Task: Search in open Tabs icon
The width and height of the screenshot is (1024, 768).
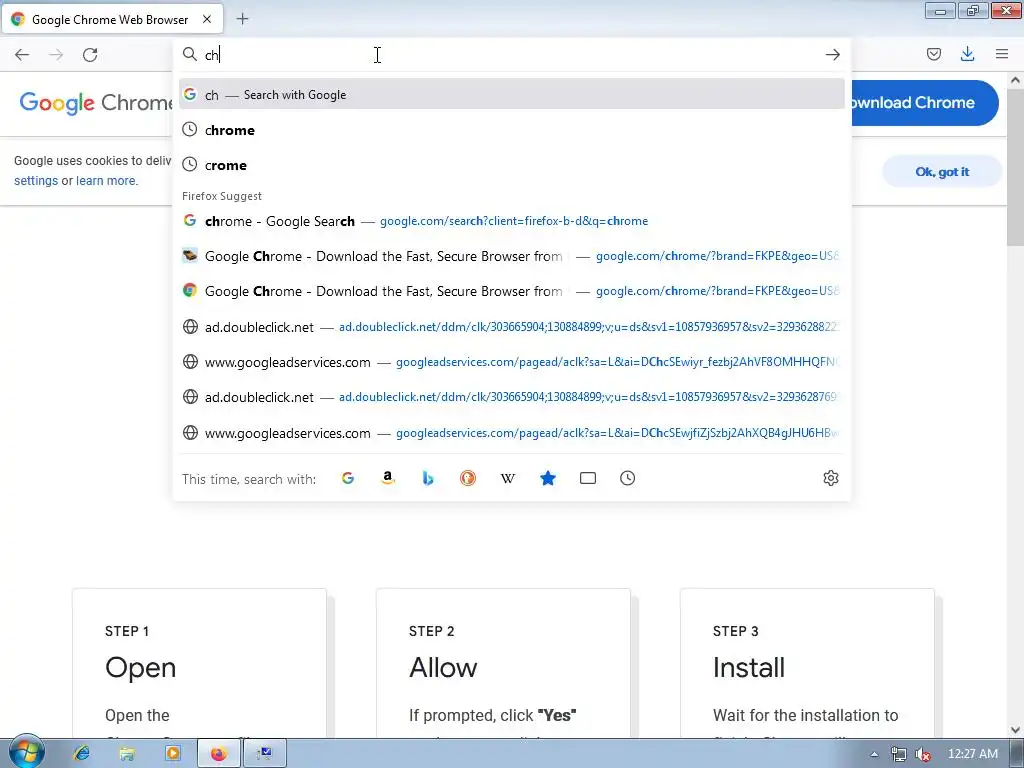Action: pos(588,478)
